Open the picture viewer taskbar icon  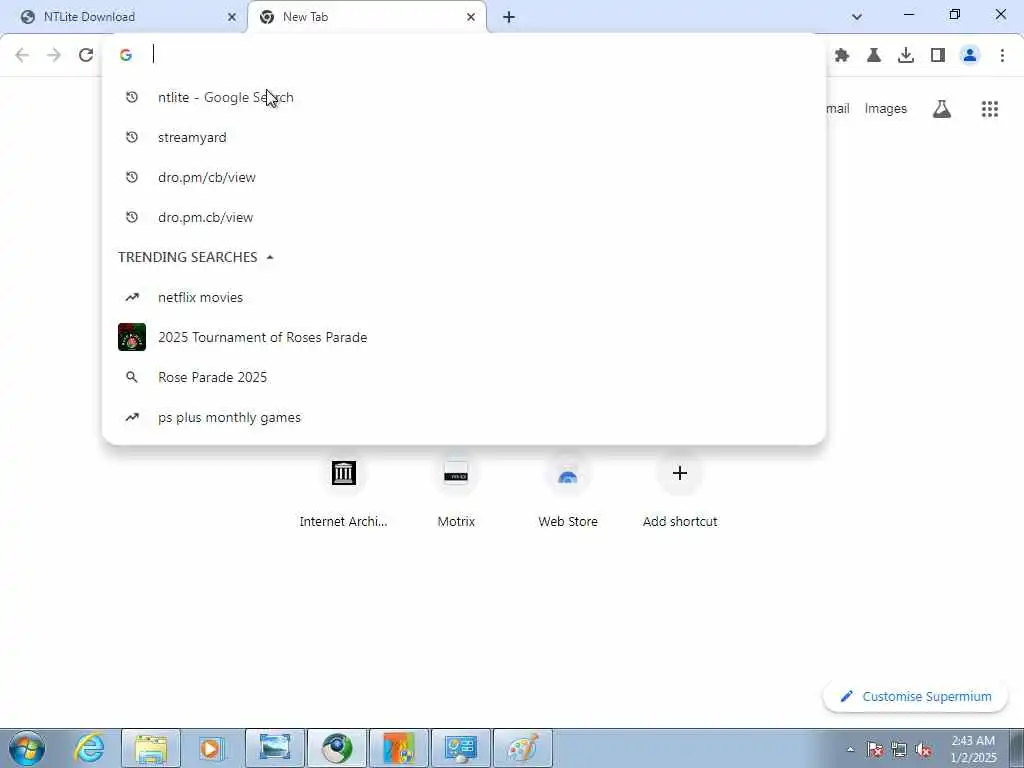(x=274, y=748)
